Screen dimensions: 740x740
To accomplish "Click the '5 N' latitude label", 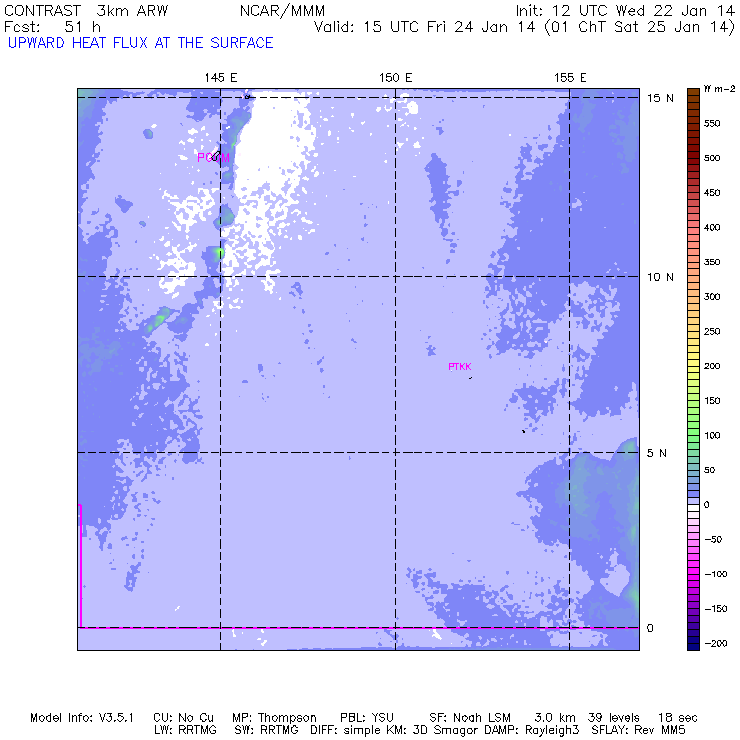I will (x=656, y=453).
